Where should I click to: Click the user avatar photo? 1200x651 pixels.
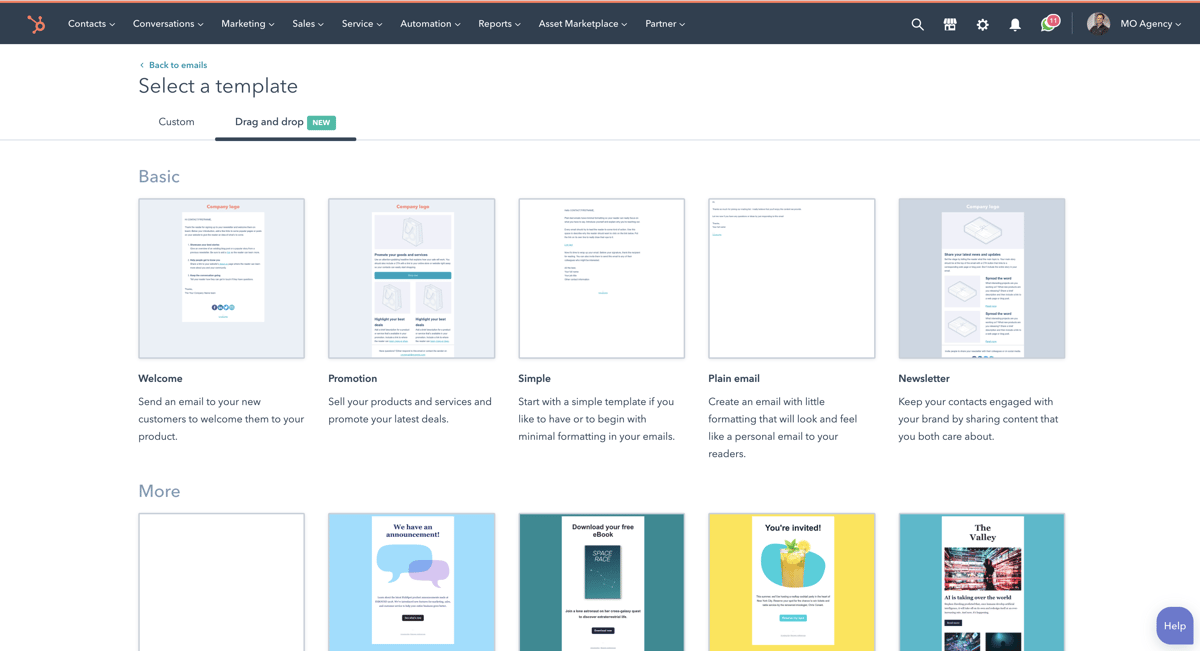pyautogui.click(x=1098, y=24)
